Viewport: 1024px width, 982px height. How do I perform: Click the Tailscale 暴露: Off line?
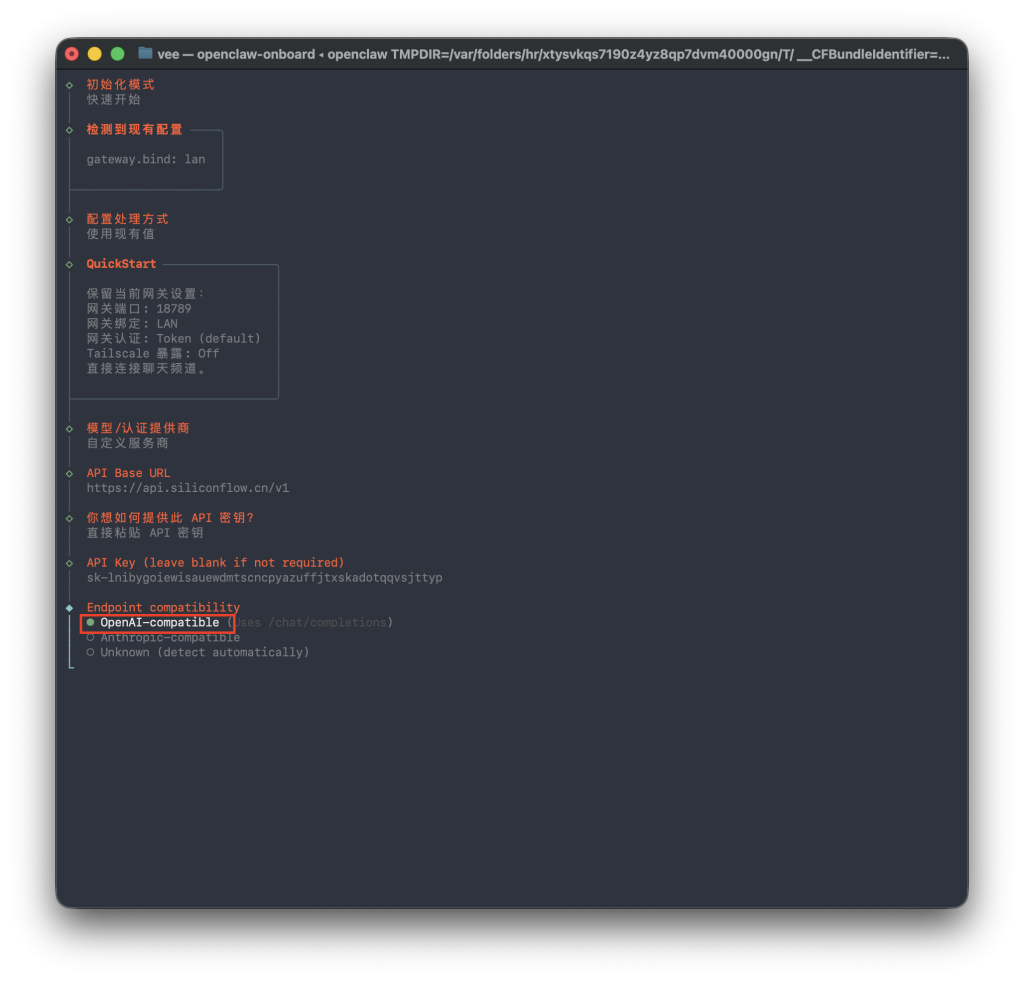[152, 353]
